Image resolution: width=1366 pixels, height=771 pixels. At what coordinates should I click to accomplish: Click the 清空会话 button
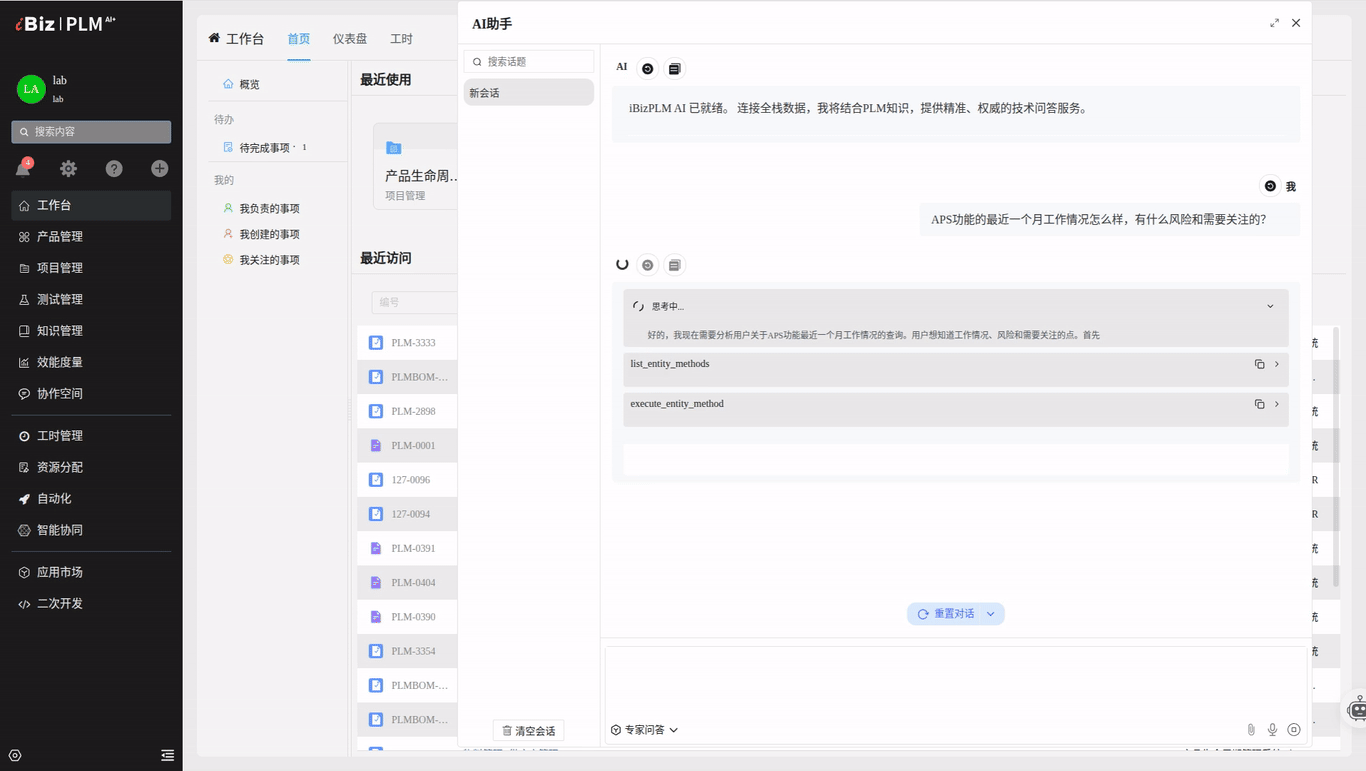click(528, 730)
